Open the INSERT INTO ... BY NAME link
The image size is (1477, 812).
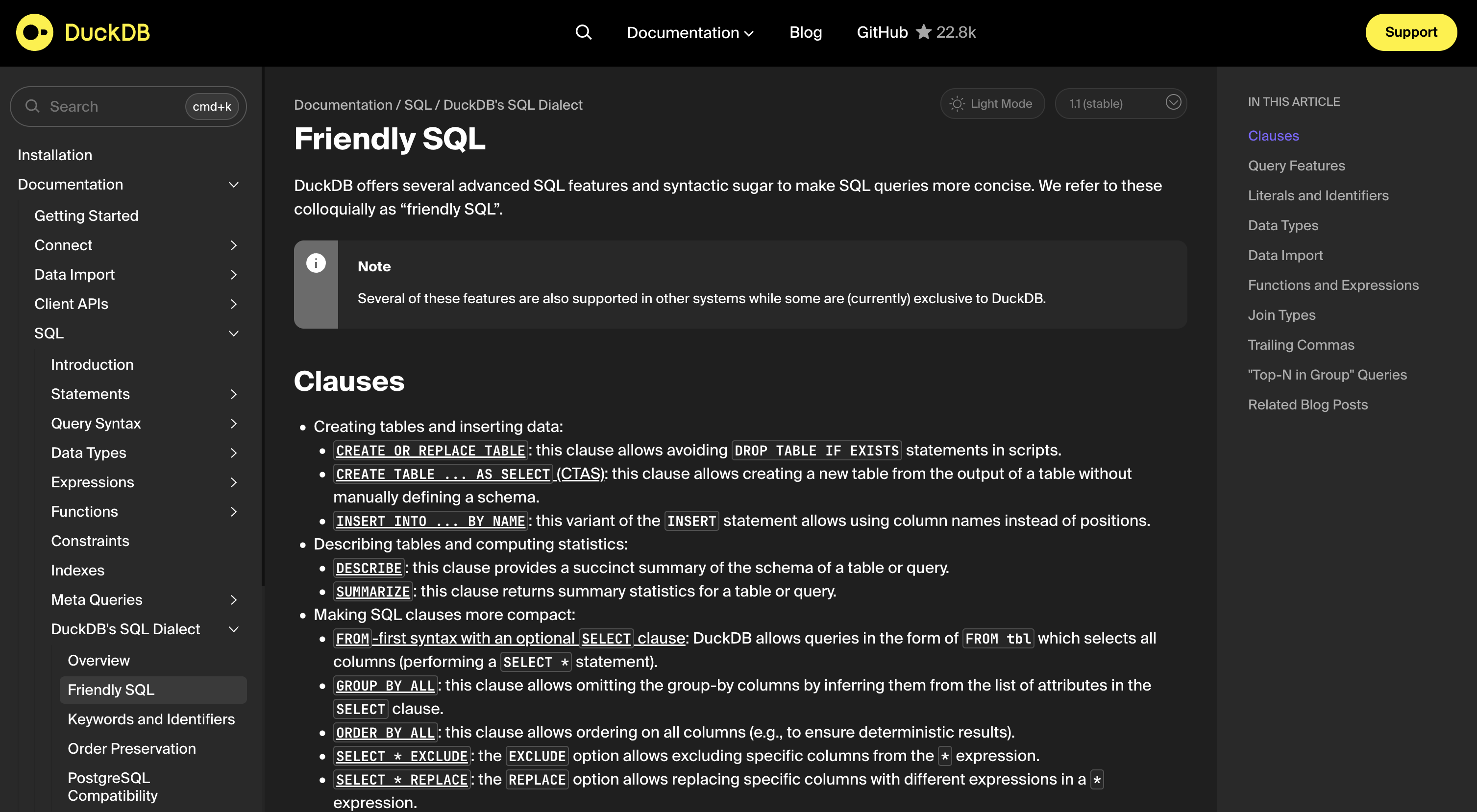pyautogui.click(x=431, y=521)
